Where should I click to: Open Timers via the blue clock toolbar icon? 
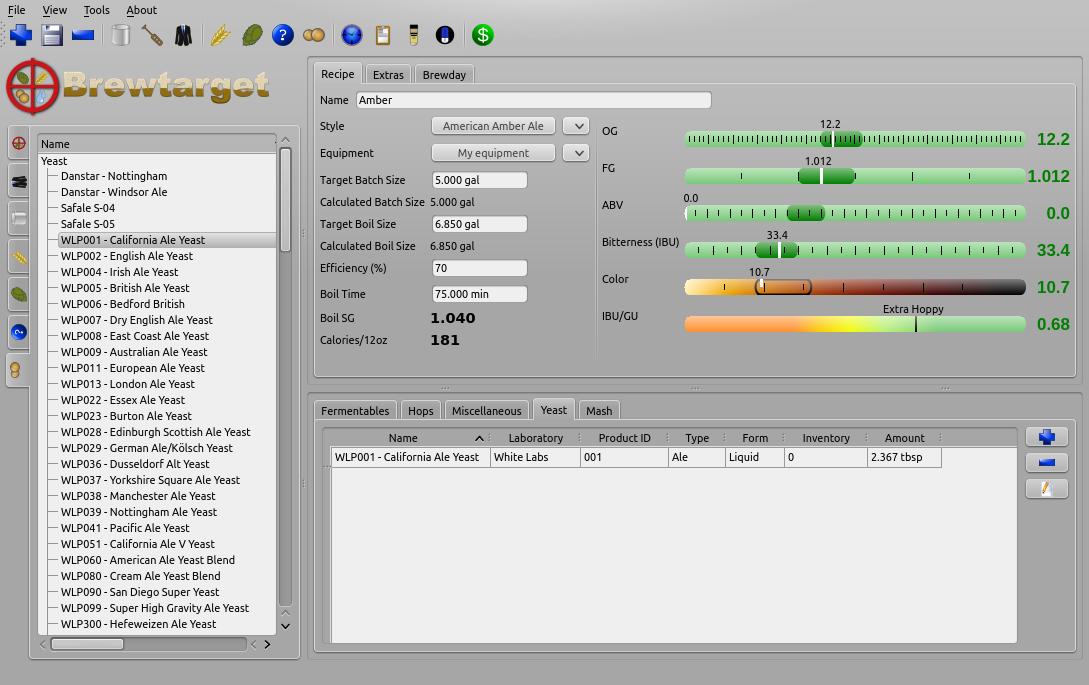[x=351, y=35]
